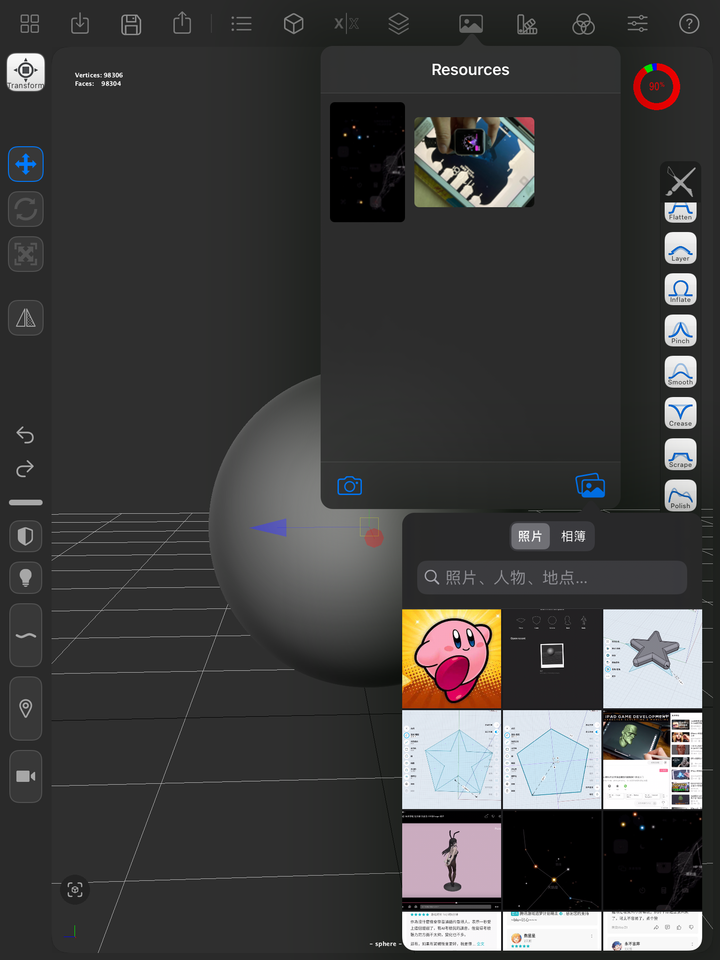Open the photo library icon in Resources

point(590,486)
